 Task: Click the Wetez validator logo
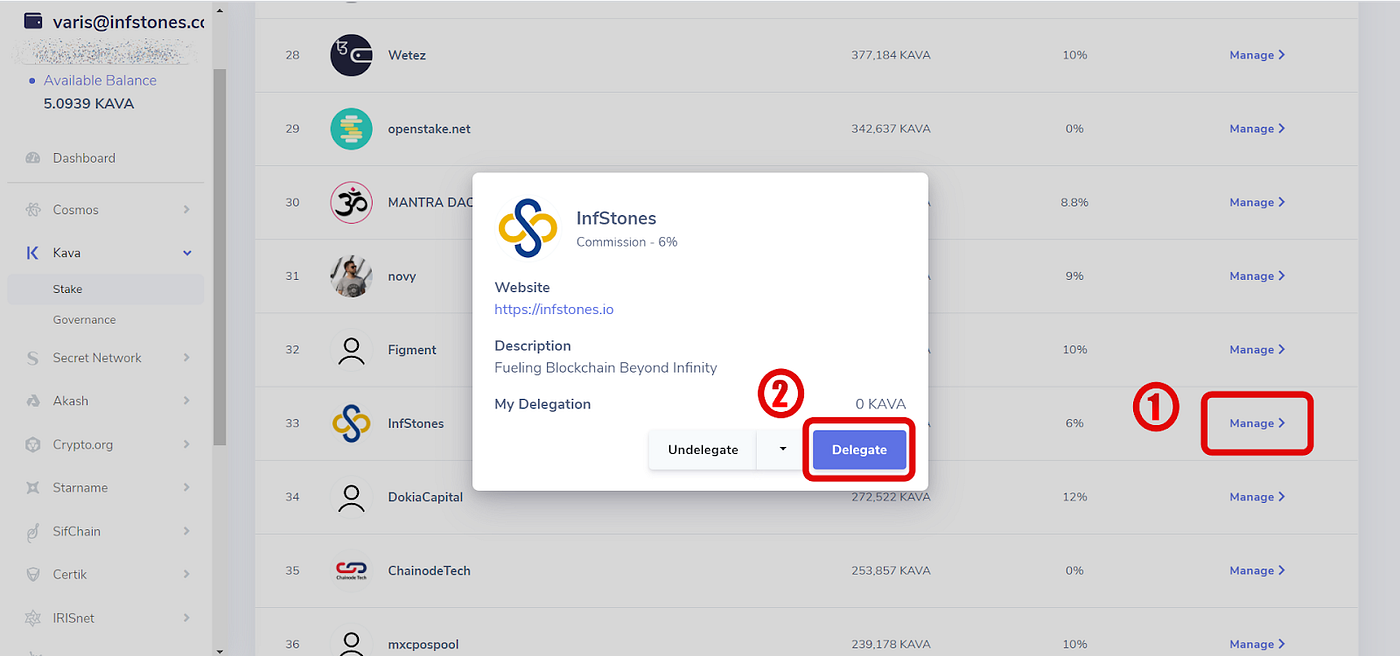pos(351,55)
